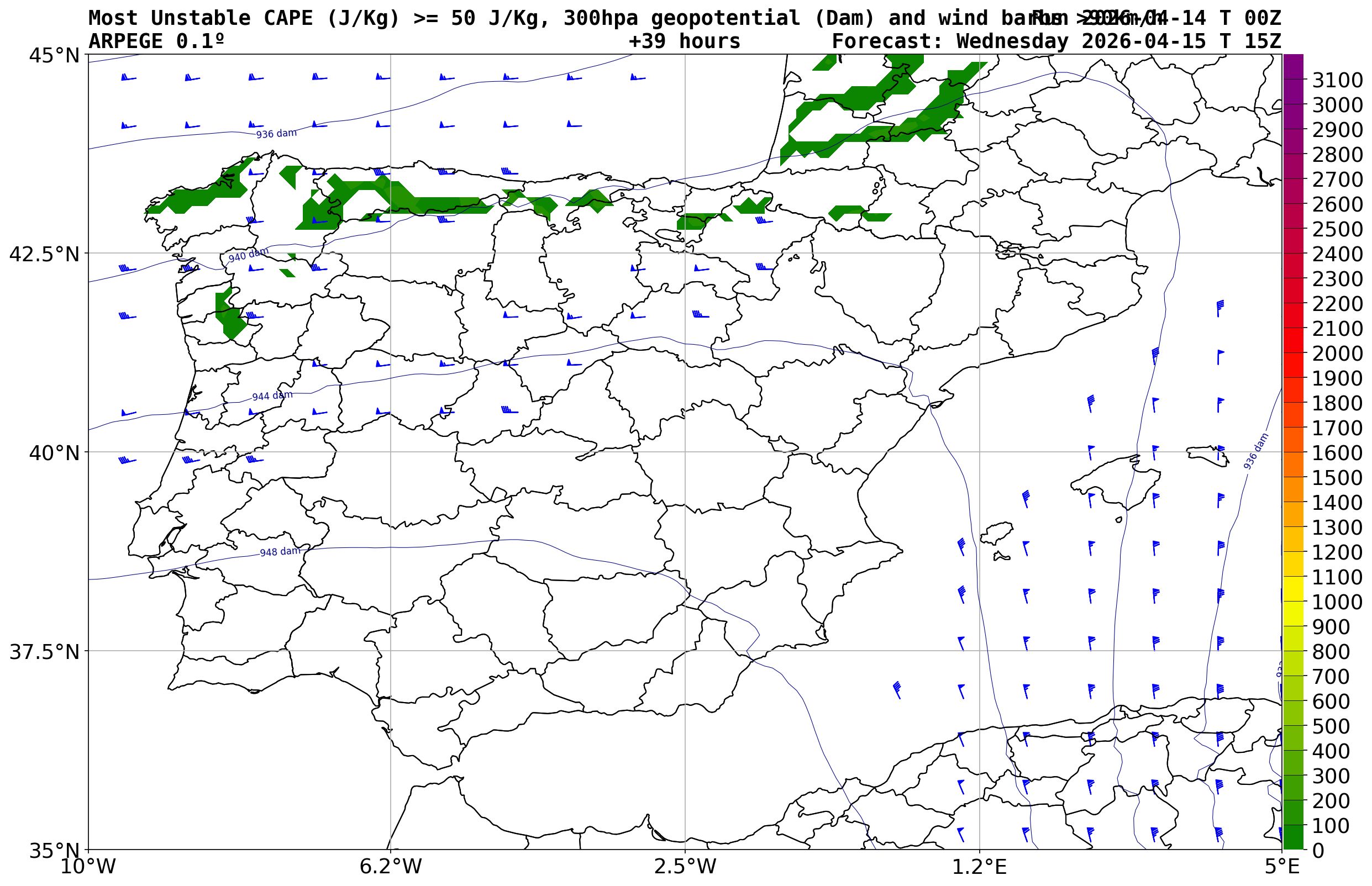Click the 37.5°N latitude axis label

click(x=44, y=652)
